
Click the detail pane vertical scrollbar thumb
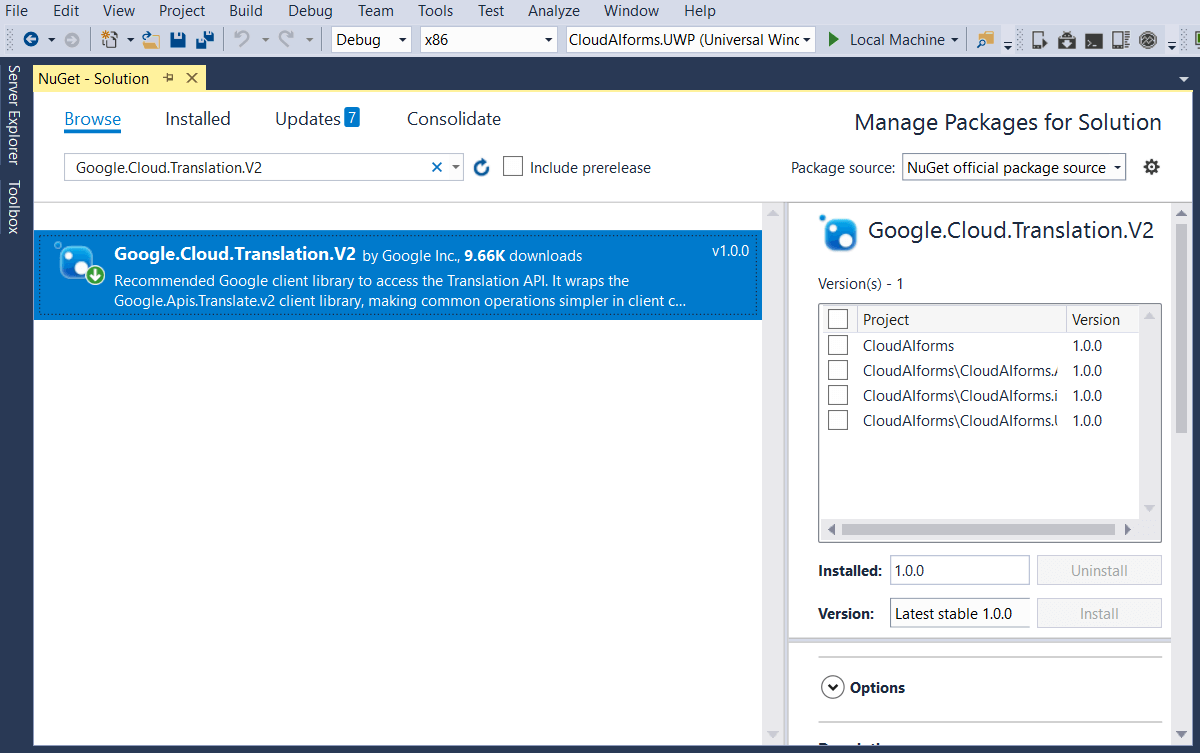[1180, 328]
